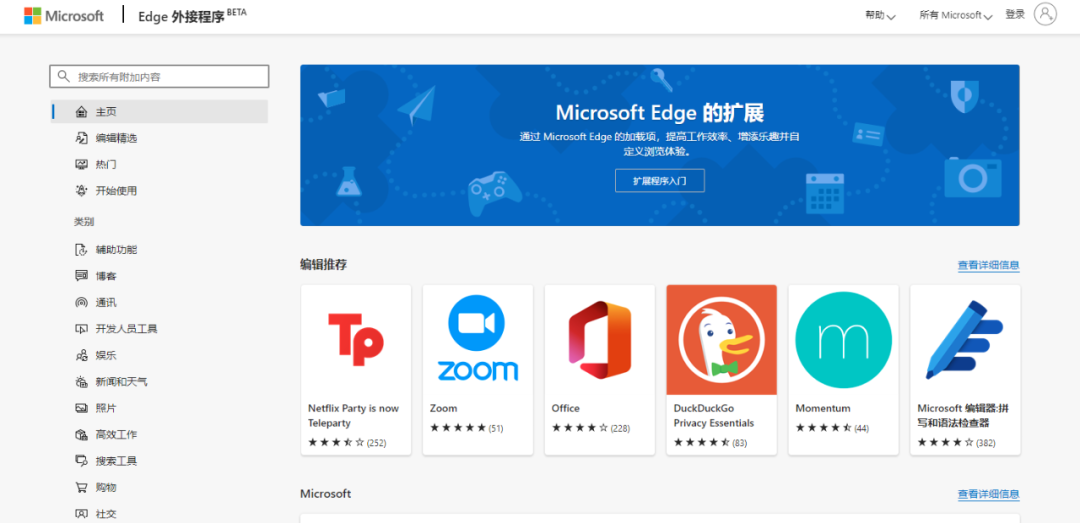Open the Office extension logo
This screenshot has width=1080, height=523.
click(x=600, y=340)
